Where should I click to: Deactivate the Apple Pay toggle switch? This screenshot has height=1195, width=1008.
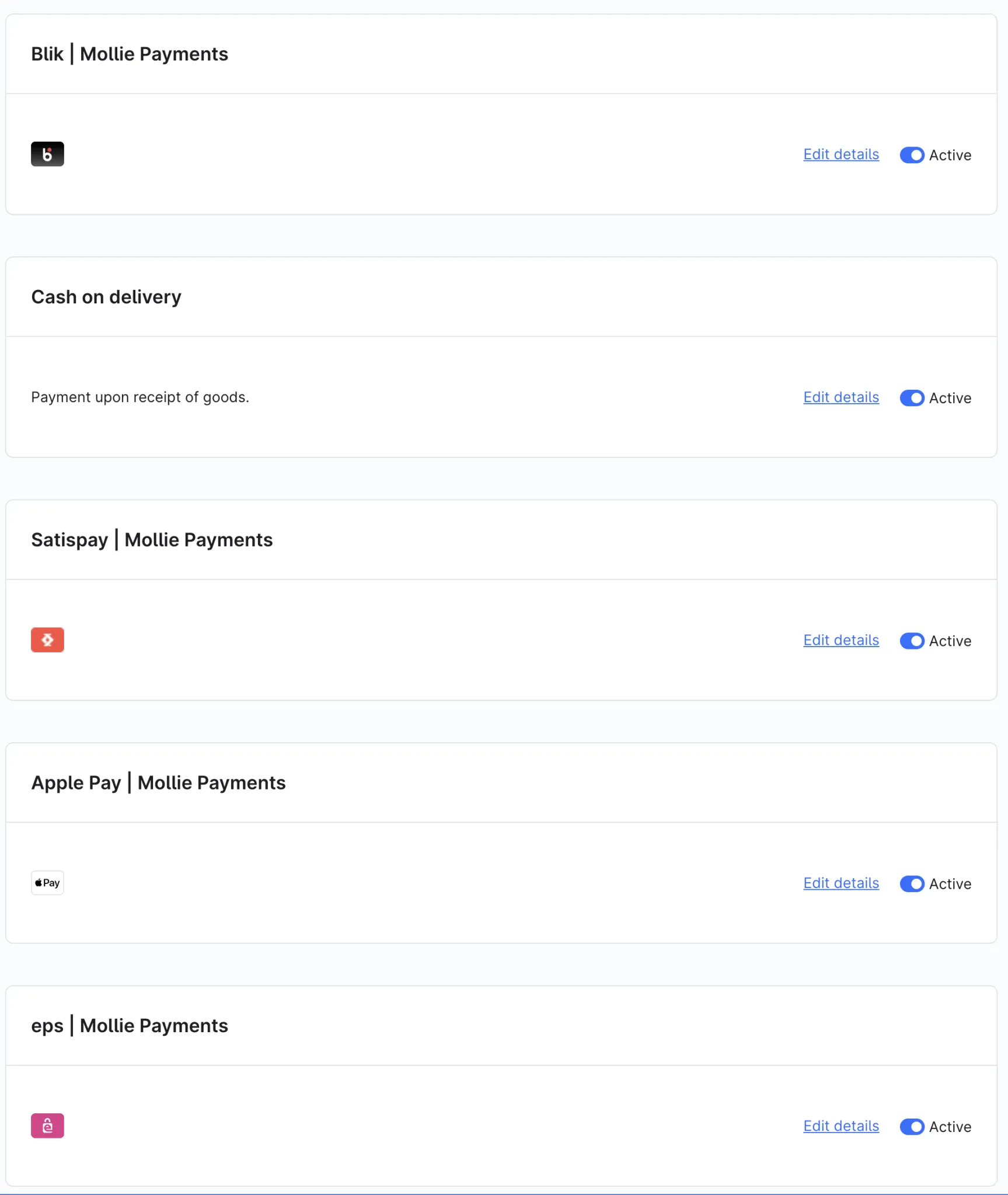pyautogui.click(x=912, y=883)
